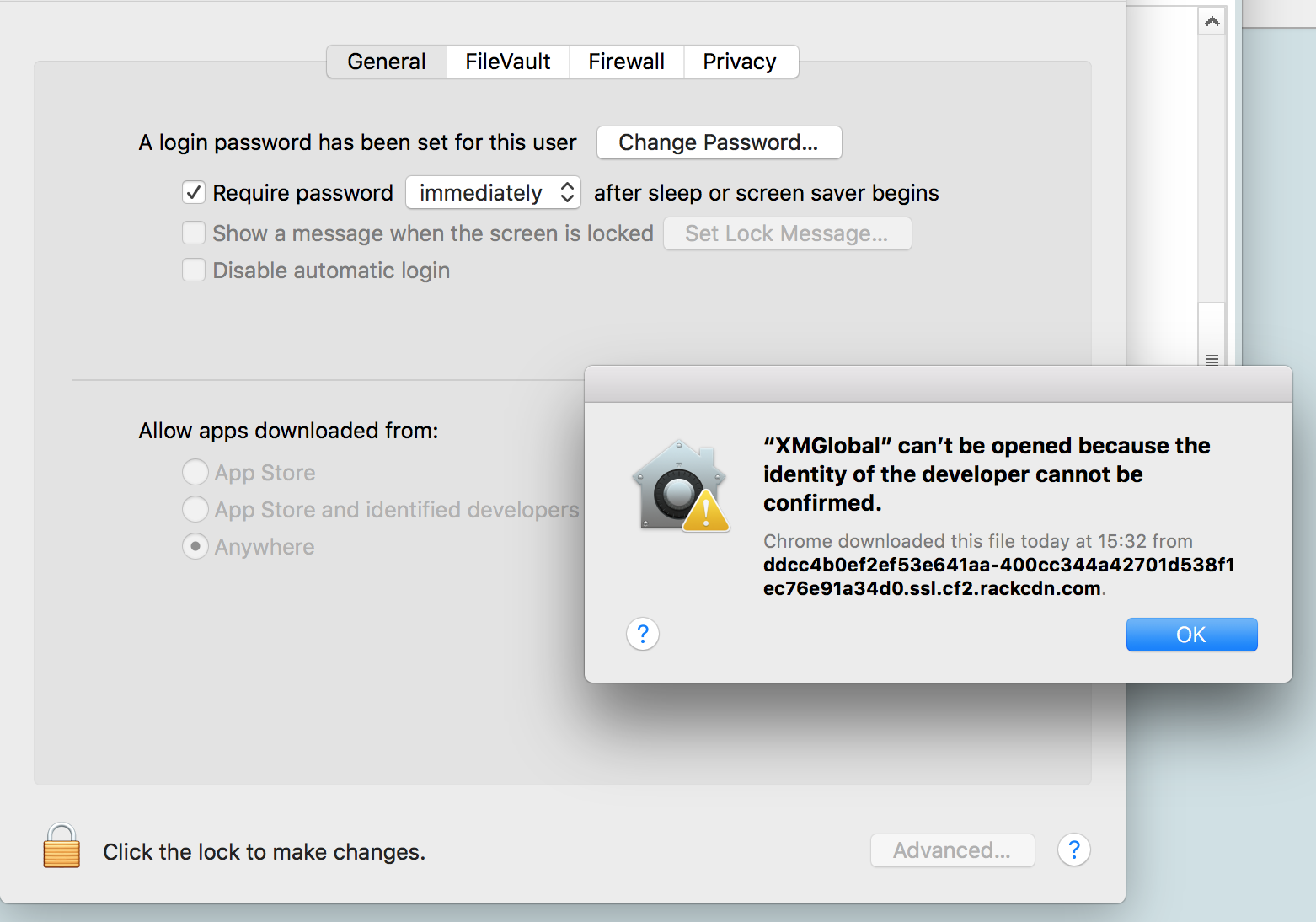Click the Change Password button

pyautogui.click(x=719, y=142)
